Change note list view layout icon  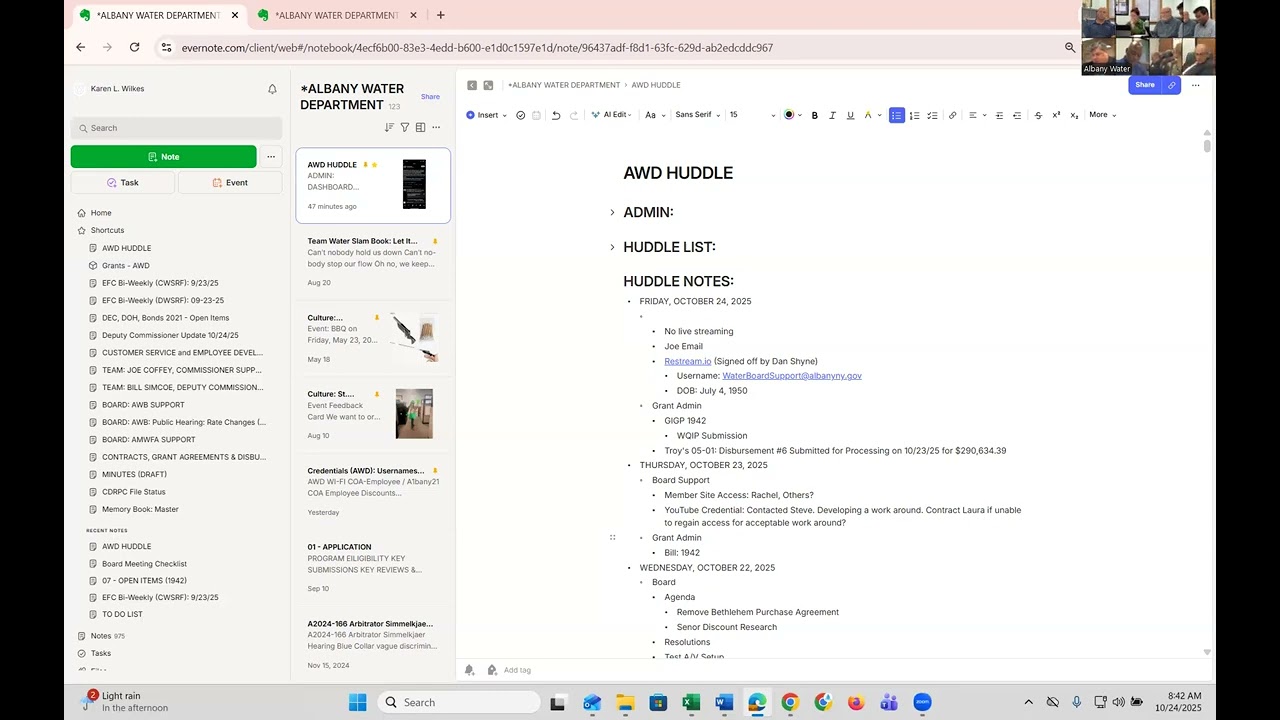coord(420,127)
